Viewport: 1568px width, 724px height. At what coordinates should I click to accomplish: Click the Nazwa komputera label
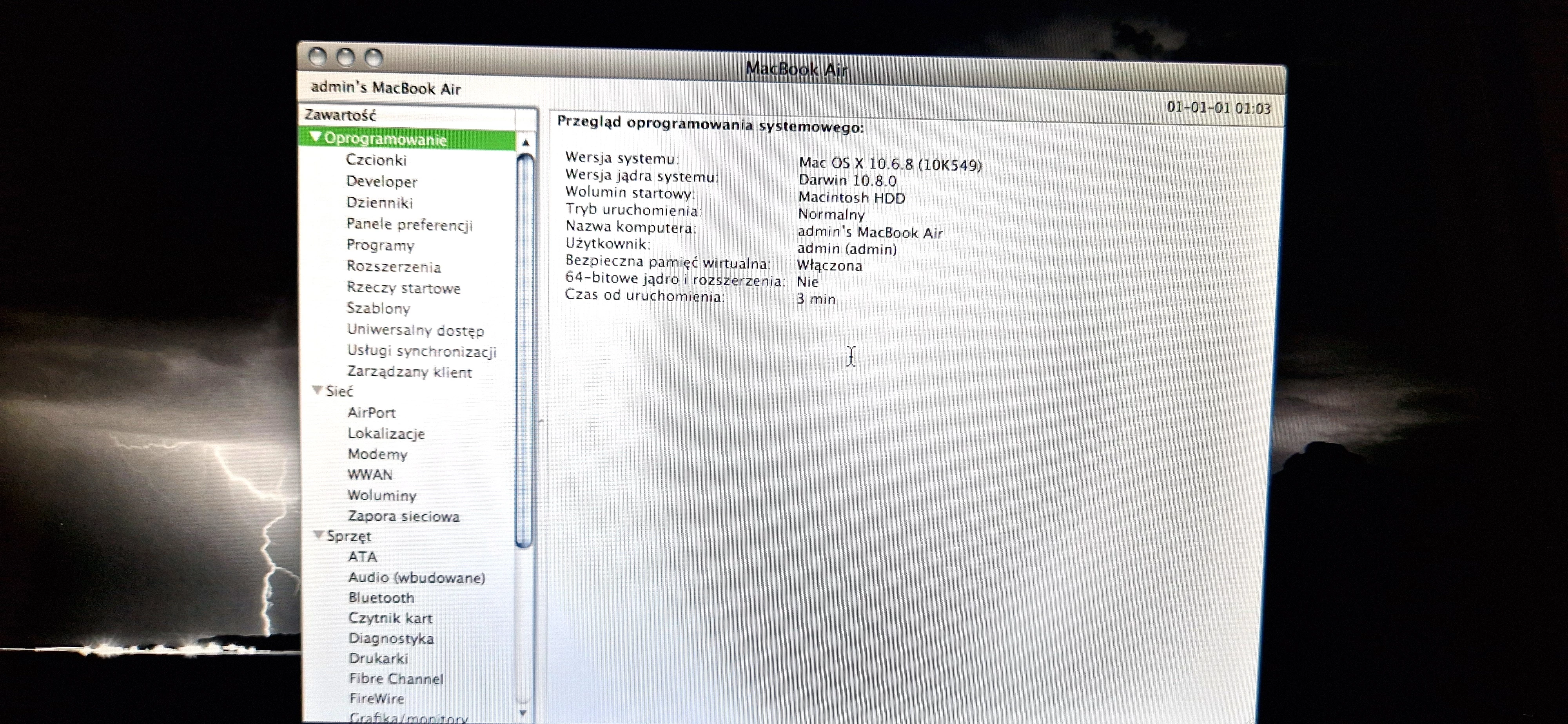[x=630, y=228]
